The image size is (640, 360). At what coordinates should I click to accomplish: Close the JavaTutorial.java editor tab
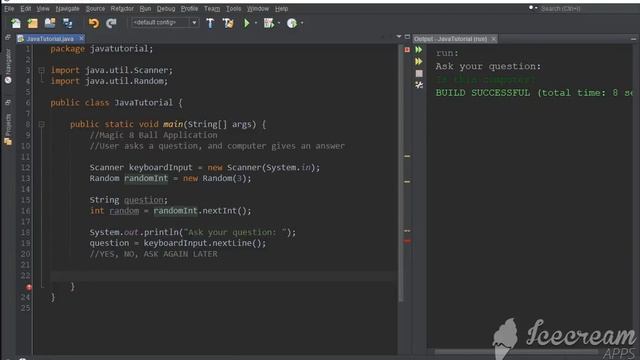click(x=82, y=38)
